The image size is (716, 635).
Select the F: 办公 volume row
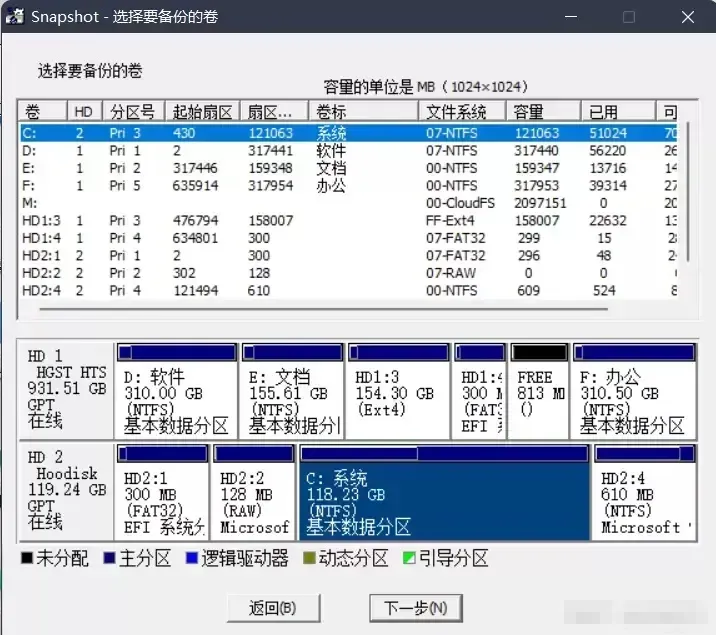click(349, 185)
